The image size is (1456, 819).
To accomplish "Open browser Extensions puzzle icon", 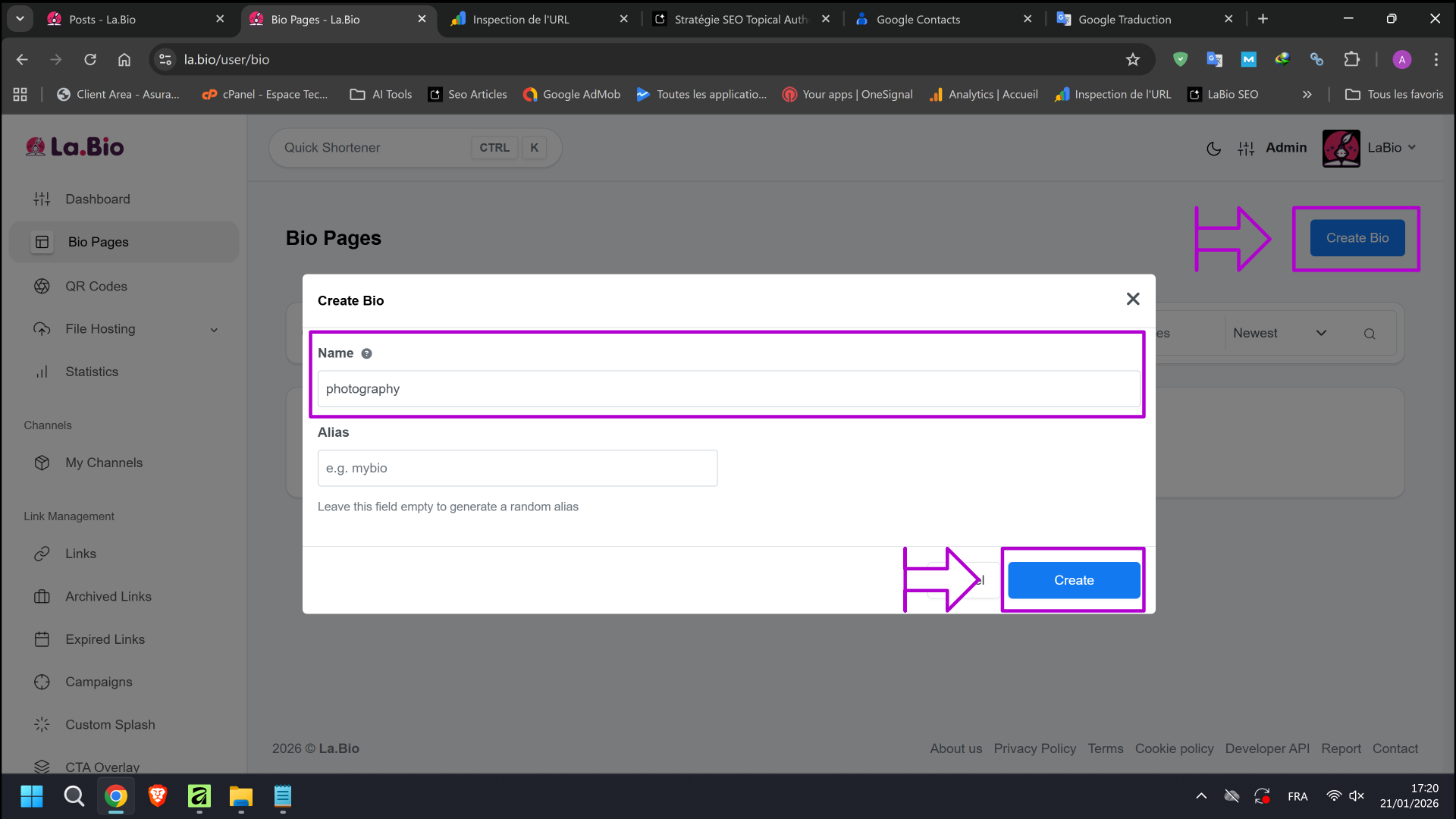I will coord(1351,59).
